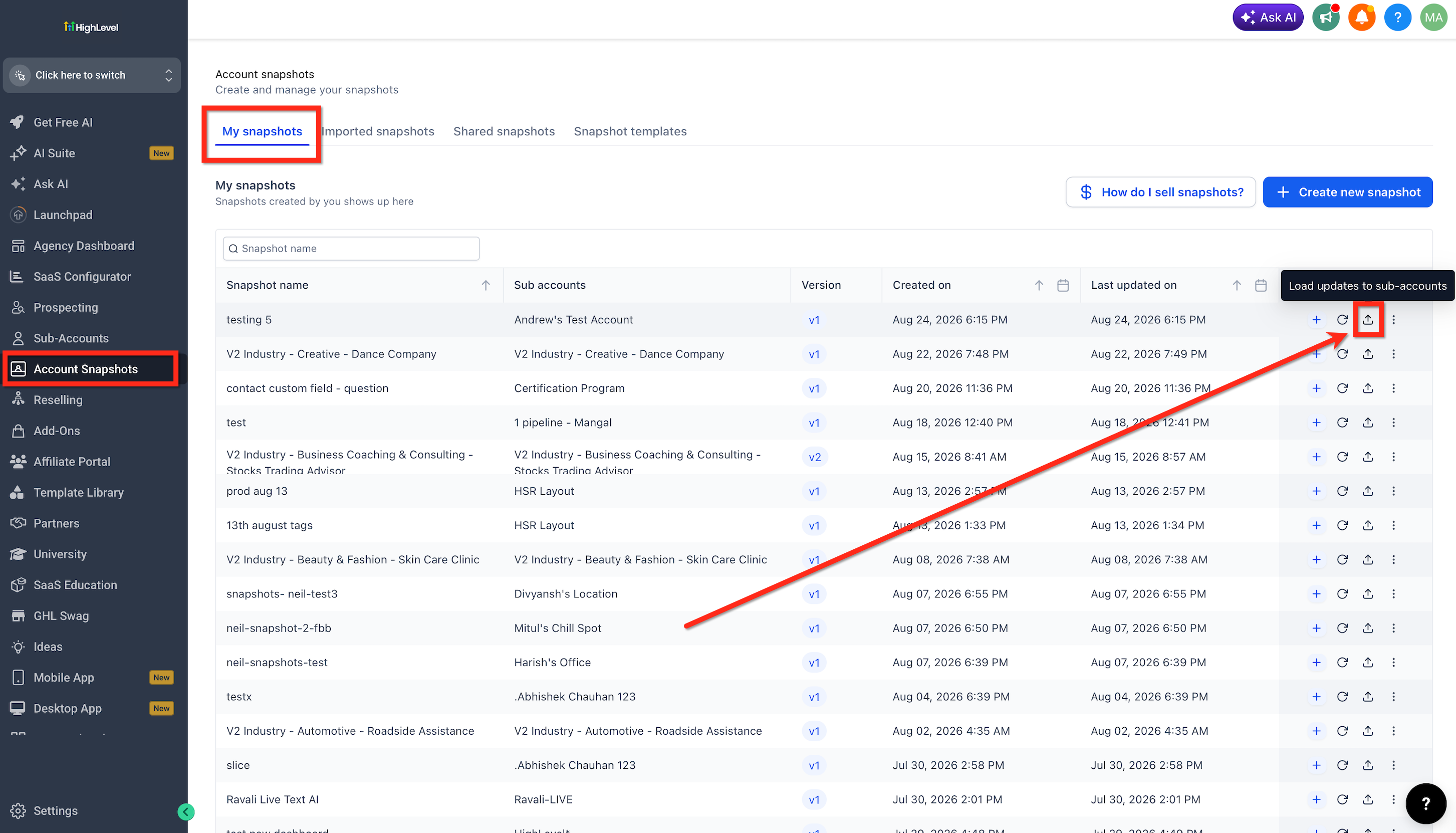Click 'V2 Industry - Automotive - Roadside Assistance' snapshot name
Viewport: 1456px width, 833px height.
(350, 731)
